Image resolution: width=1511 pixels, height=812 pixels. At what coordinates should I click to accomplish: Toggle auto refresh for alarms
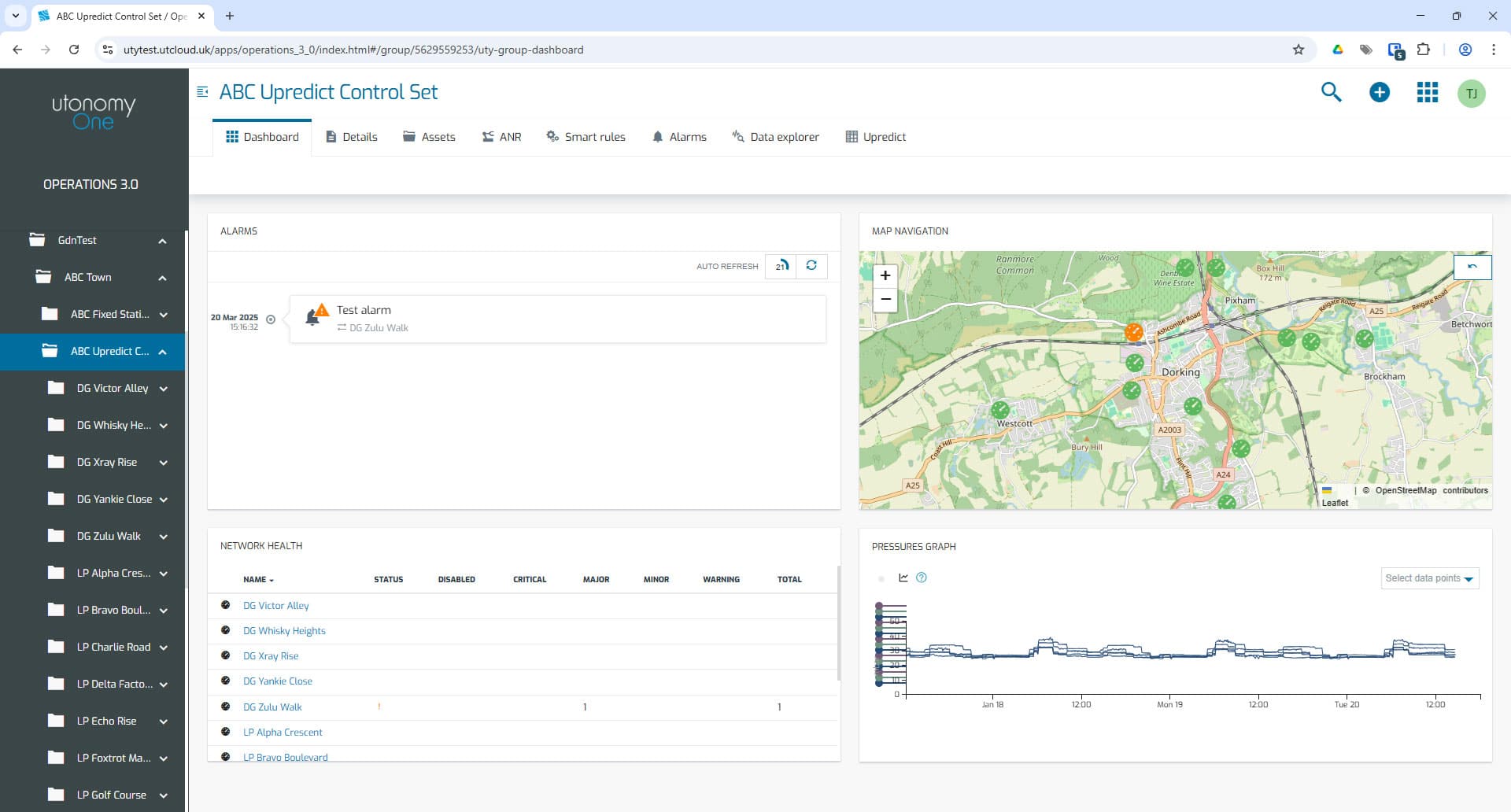(x=781, y=266)
